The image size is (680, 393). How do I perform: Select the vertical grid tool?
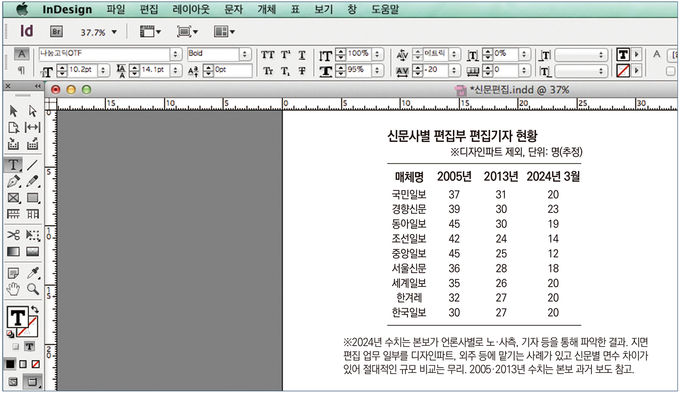click(x=33, y=214)
